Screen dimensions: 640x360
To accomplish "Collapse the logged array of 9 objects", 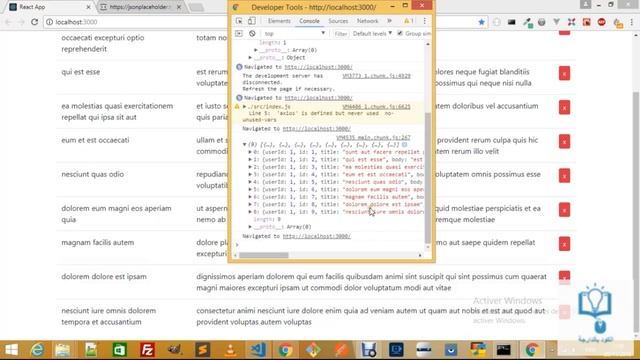I will click(244, 144).
